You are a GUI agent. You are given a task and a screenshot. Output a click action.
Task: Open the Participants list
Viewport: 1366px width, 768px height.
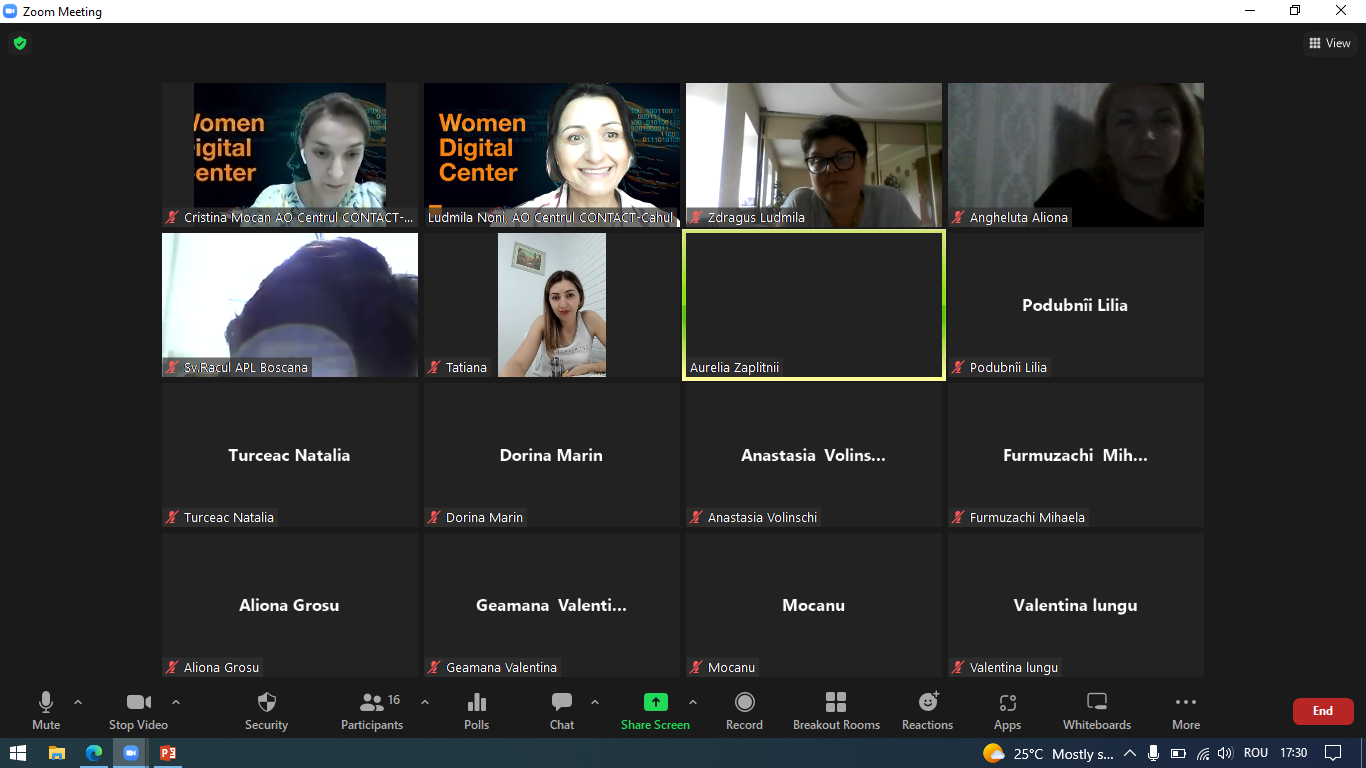click(372, 703)
